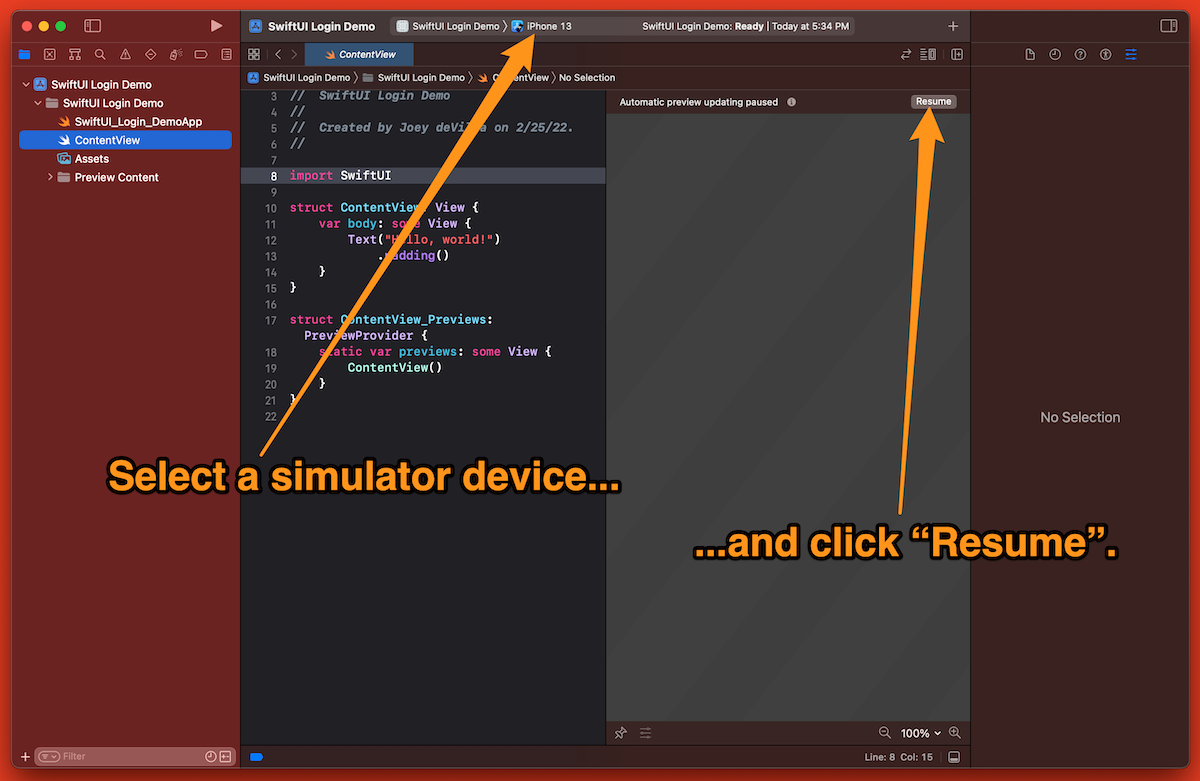Click the History inspector clock icon

tap(1055, 54)
